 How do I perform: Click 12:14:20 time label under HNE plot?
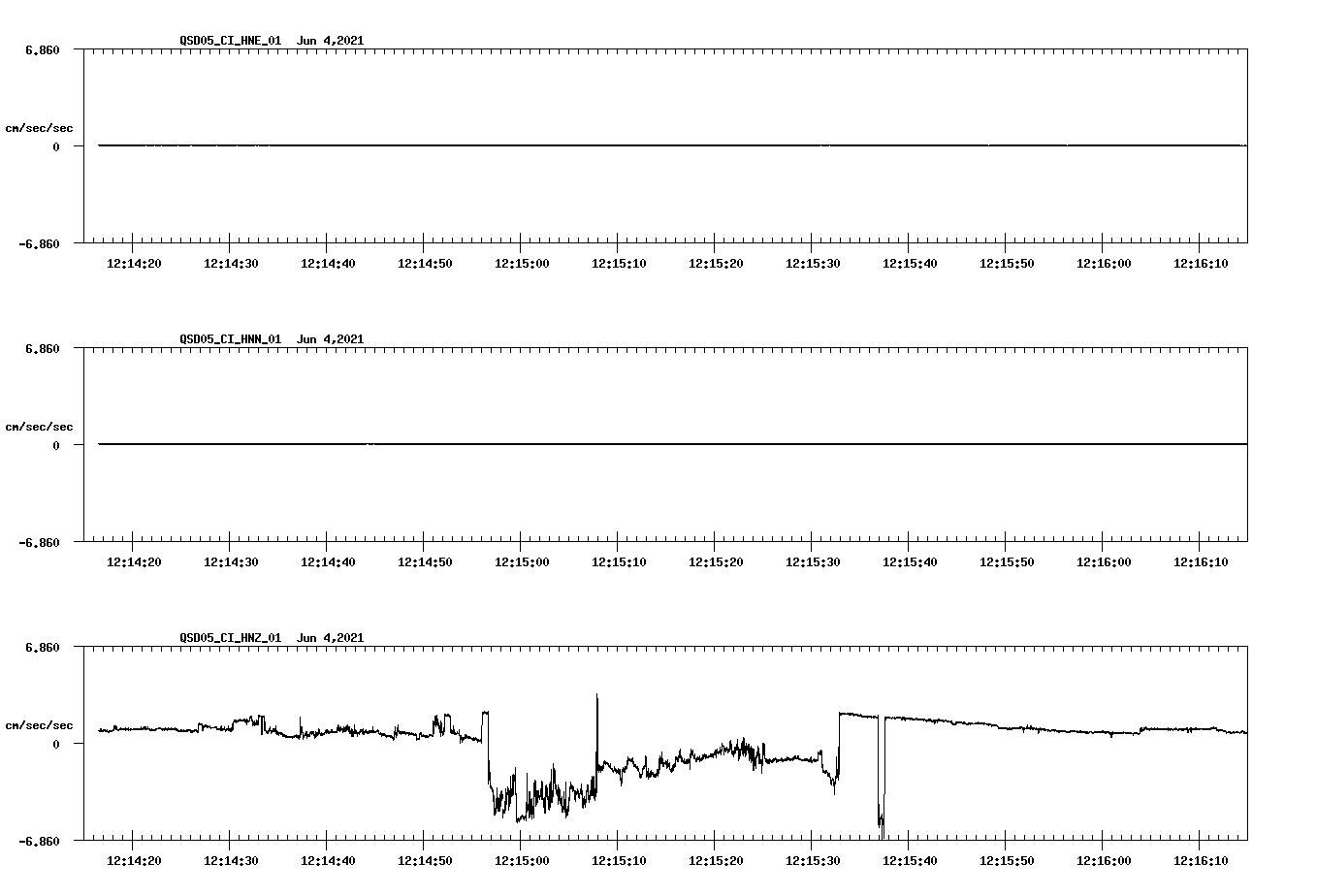(134, 264)
